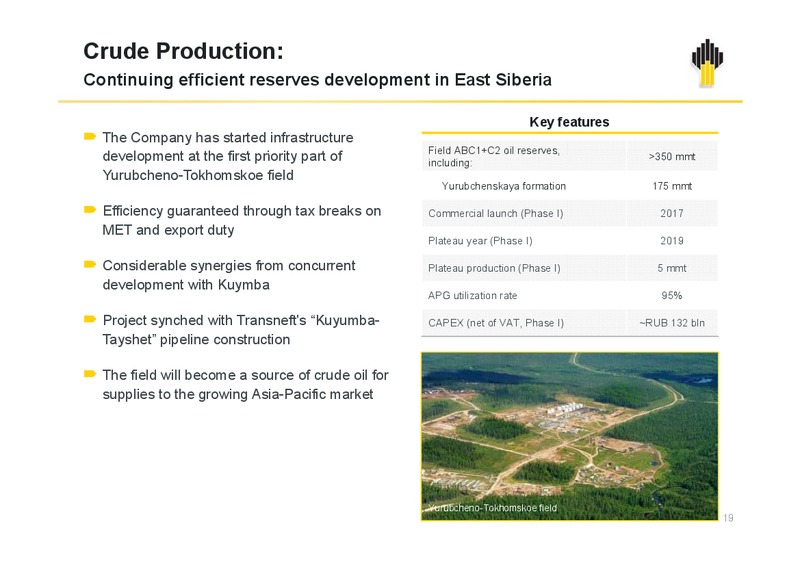Click the 'APG utilization rate' label
800x566 pixels.
point(472,296)
